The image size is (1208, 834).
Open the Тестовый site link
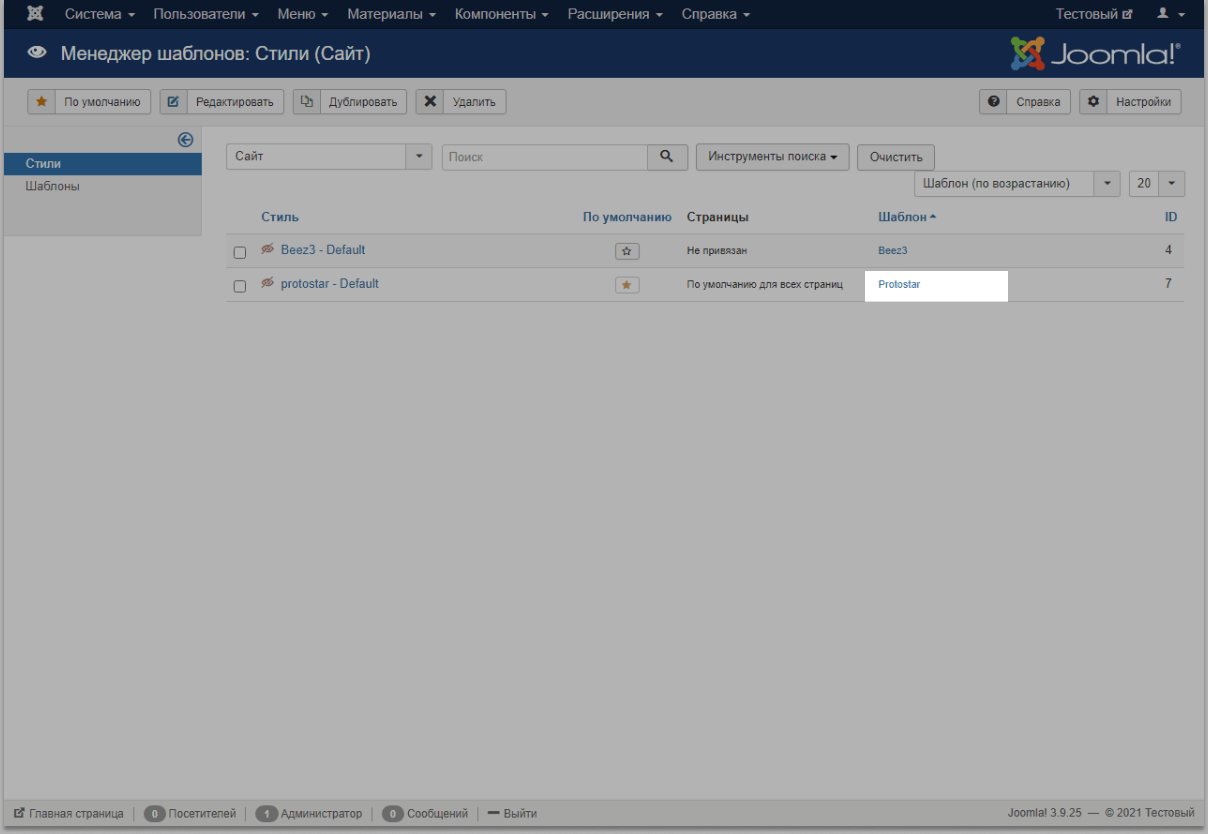coord(1094,14)
